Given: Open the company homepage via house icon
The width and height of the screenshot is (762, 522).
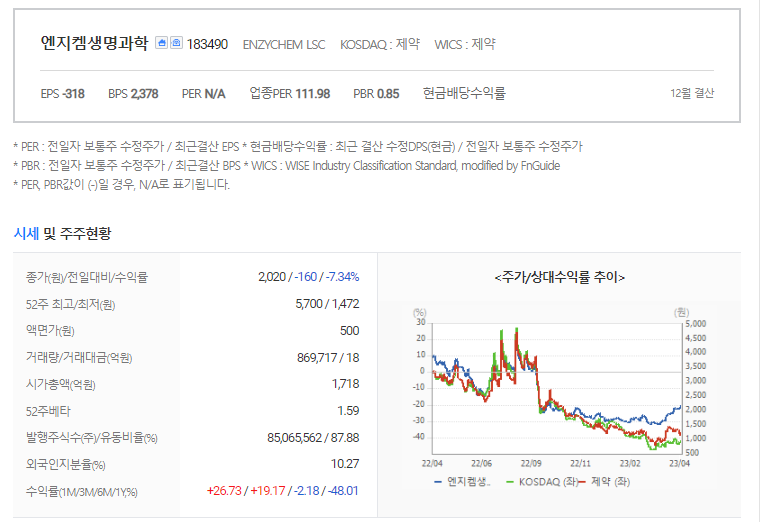Looking at the screenshot, I should (161, 43).
